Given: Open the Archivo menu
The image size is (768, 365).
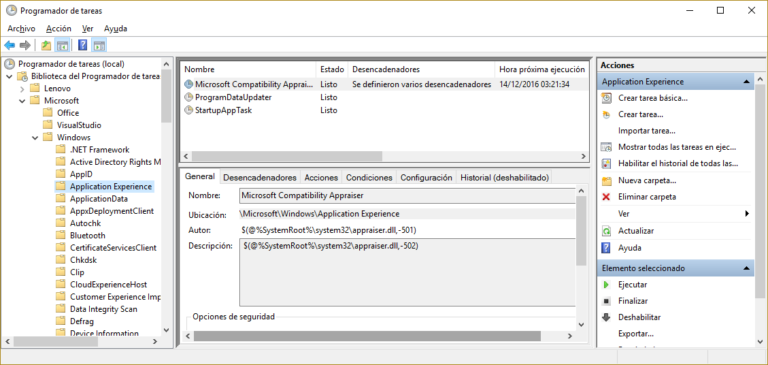Looking at the screenshot, I should (22, 28).
